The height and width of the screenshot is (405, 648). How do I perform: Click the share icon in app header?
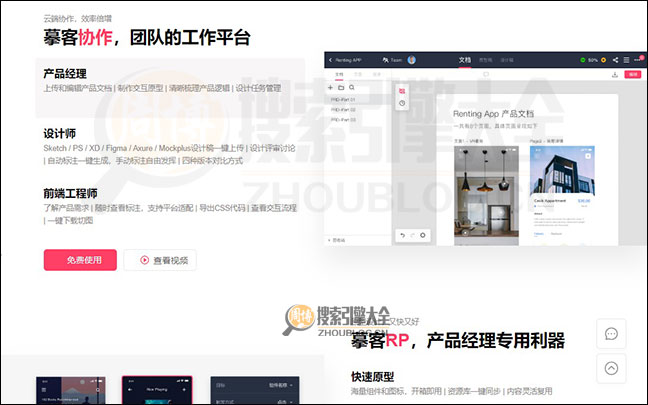tap(614, 60)
